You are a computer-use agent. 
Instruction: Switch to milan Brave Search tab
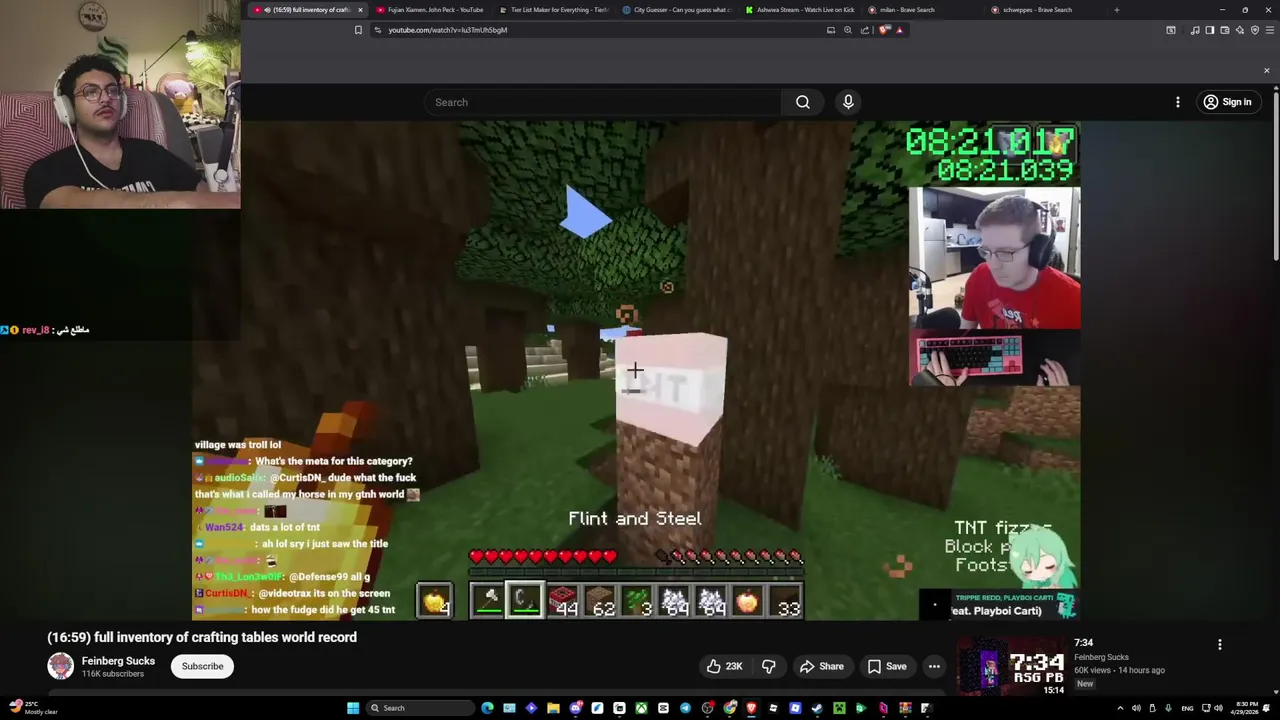pyautogui.click(x=924, y=10)
